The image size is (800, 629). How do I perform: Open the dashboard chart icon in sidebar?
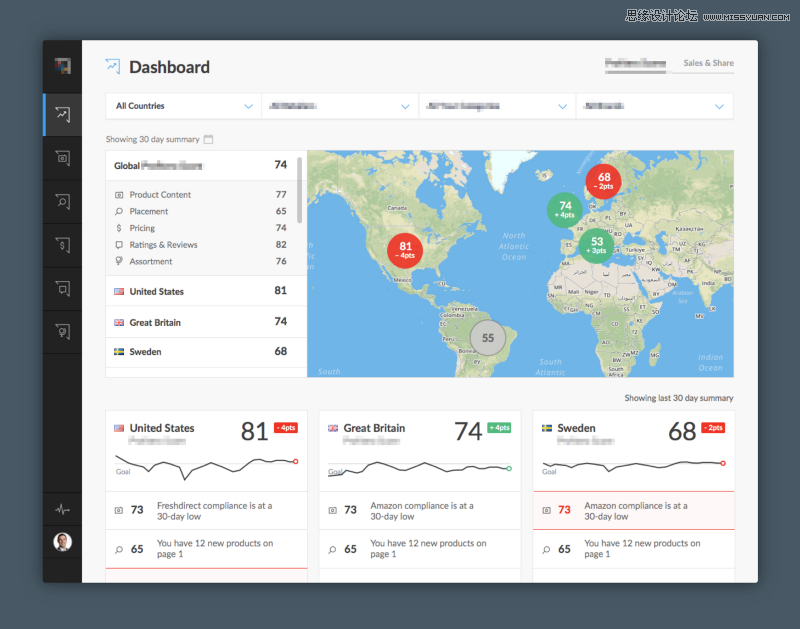(x=62, y=115)
